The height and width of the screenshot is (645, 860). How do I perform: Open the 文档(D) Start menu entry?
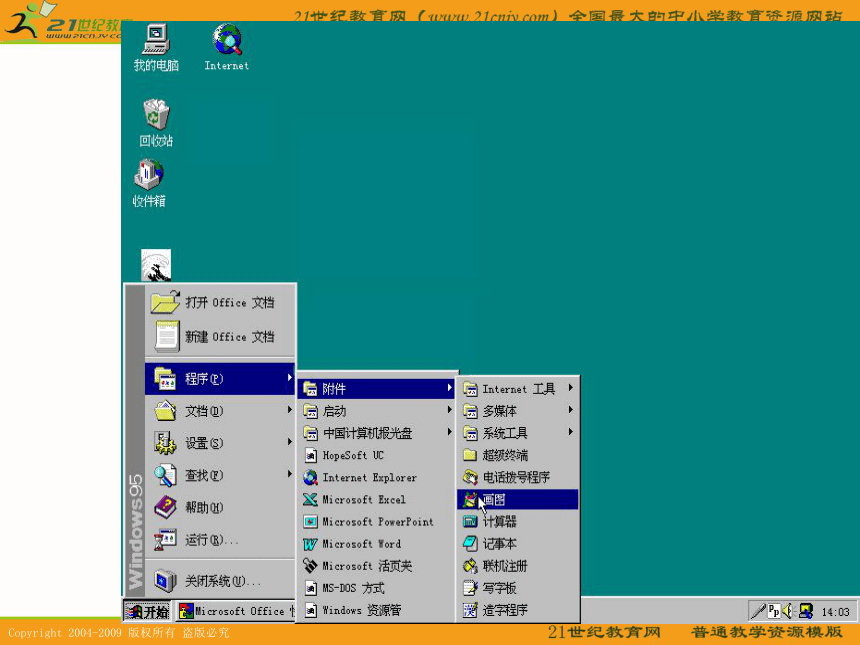click(220, 411)
